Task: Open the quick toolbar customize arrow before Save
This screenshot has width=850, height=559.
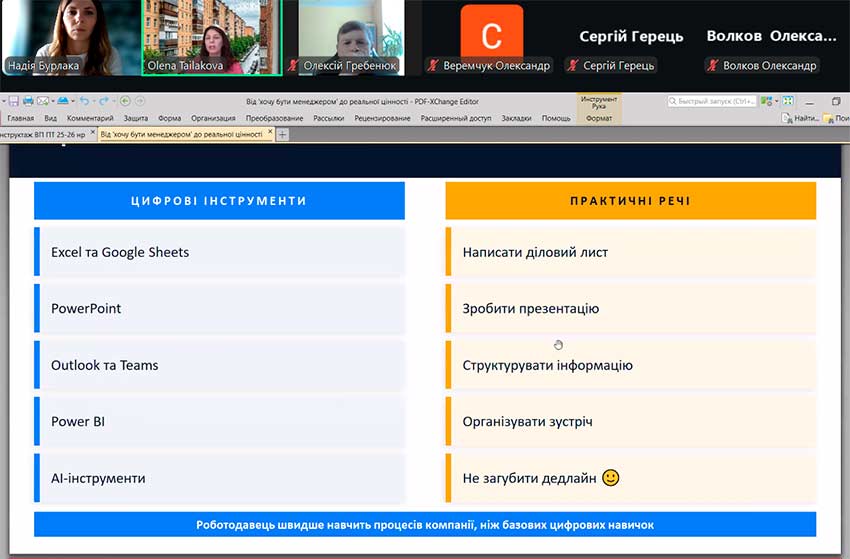Action: point(4,101)
